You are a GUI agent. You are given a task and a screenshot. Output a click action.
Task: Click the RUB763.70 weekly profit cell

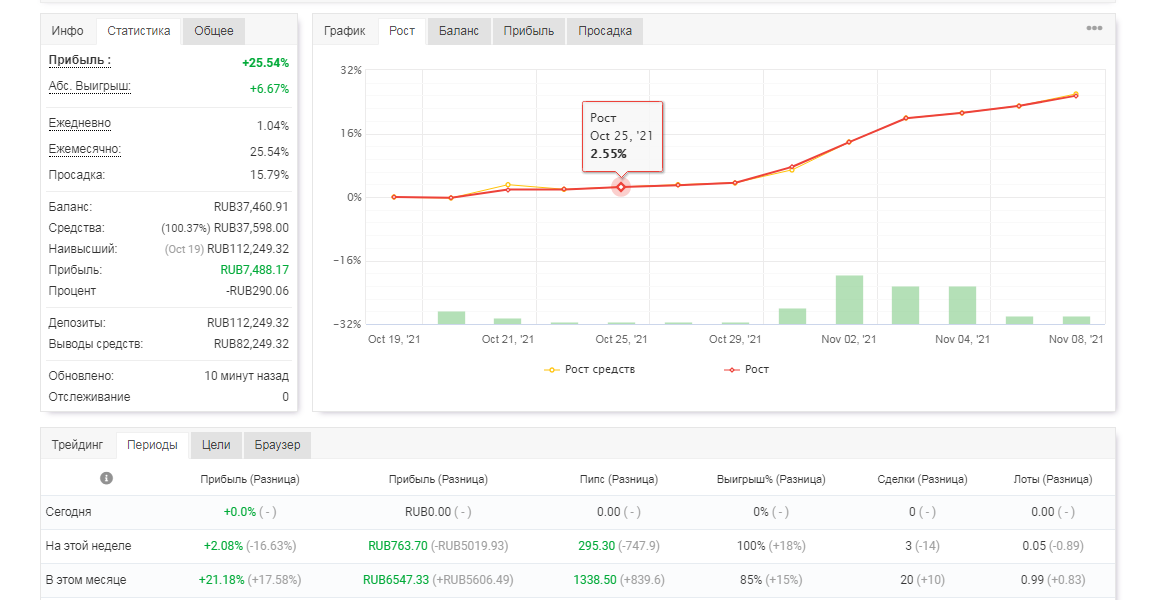click(398, 546)
